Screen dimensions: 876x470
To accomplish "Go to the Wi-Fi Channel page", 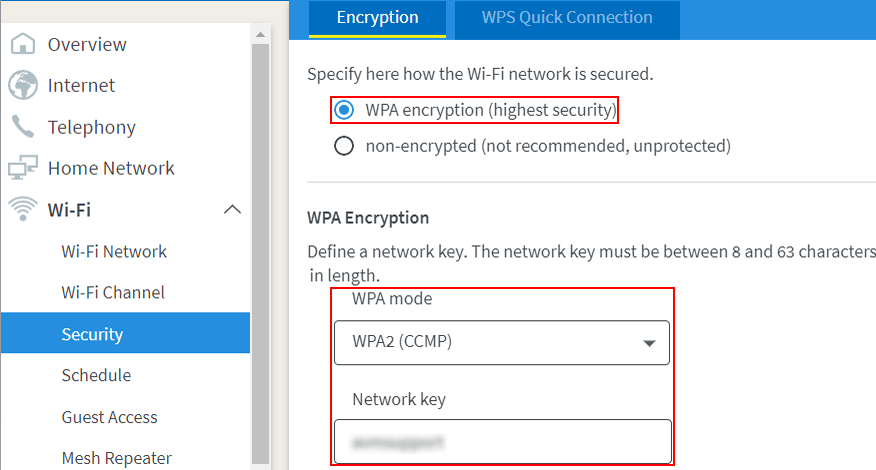I will tap(113, 292).
